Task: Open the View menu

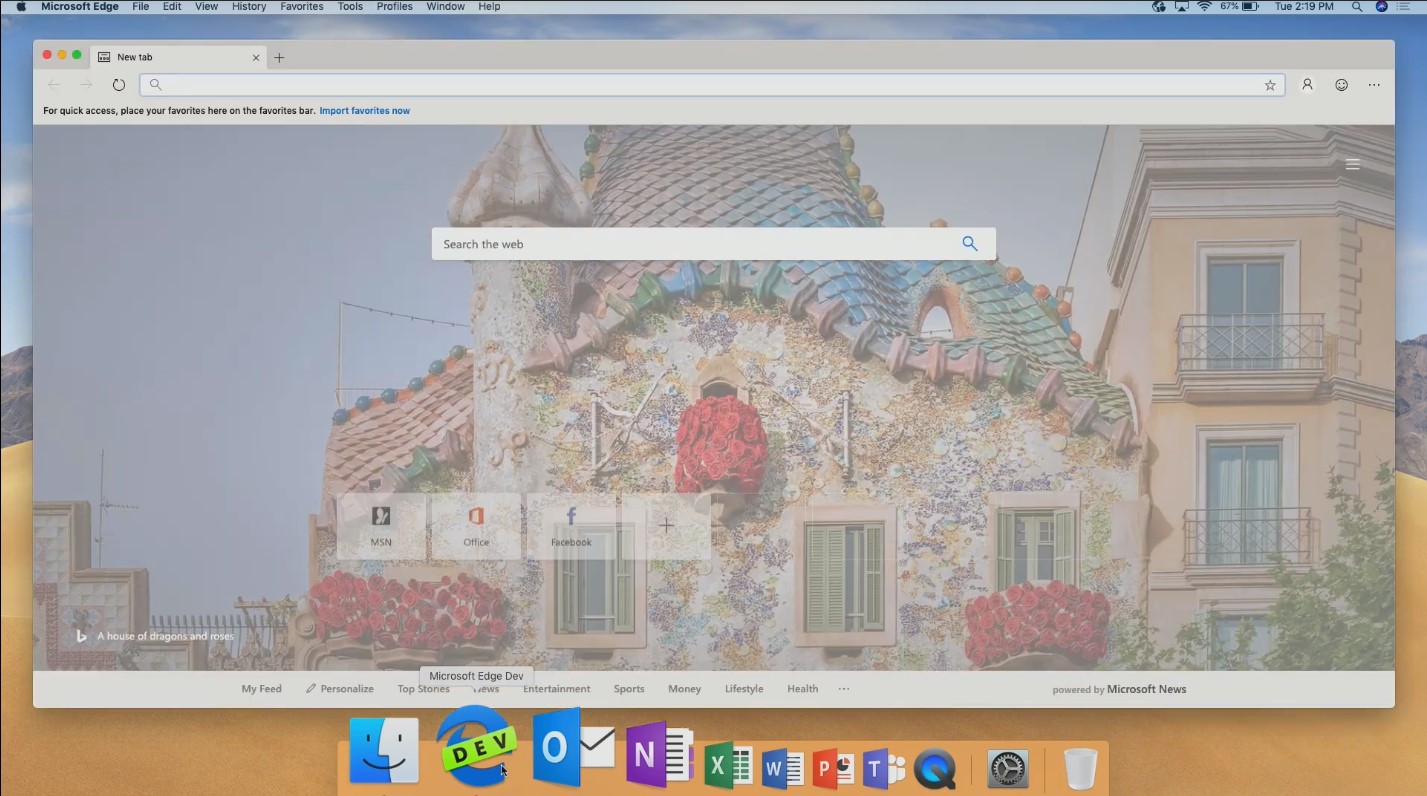Action: point(206,6)
